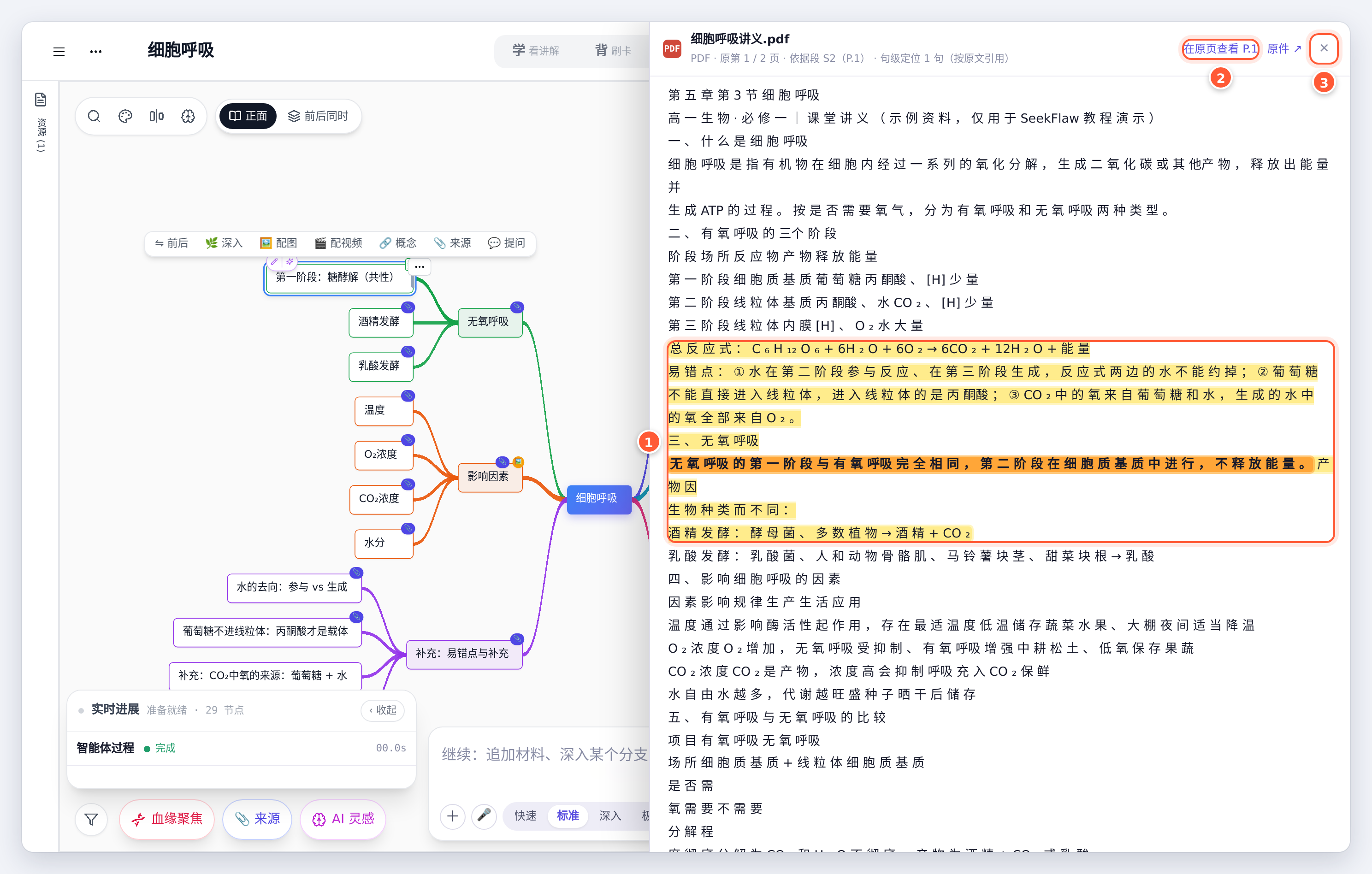The height and width of the screenshot is (874, 1372).
Task: Choose 深入 in node toolbar
Action: pos(224,243)
